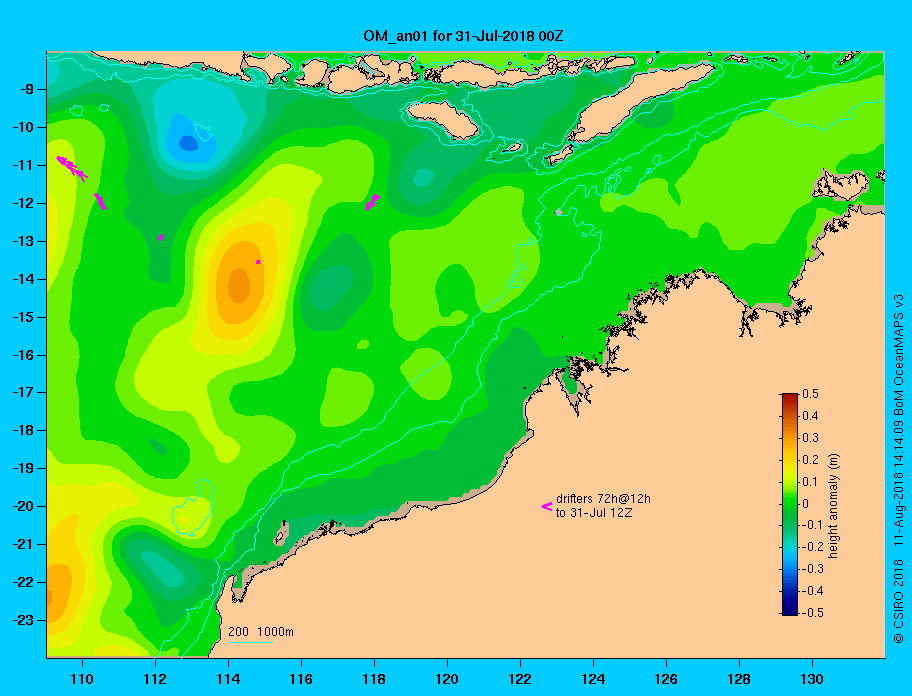Click the -0.5 colorbar tick label
This screenshot has width=912, height=696.
coord(813,613)
